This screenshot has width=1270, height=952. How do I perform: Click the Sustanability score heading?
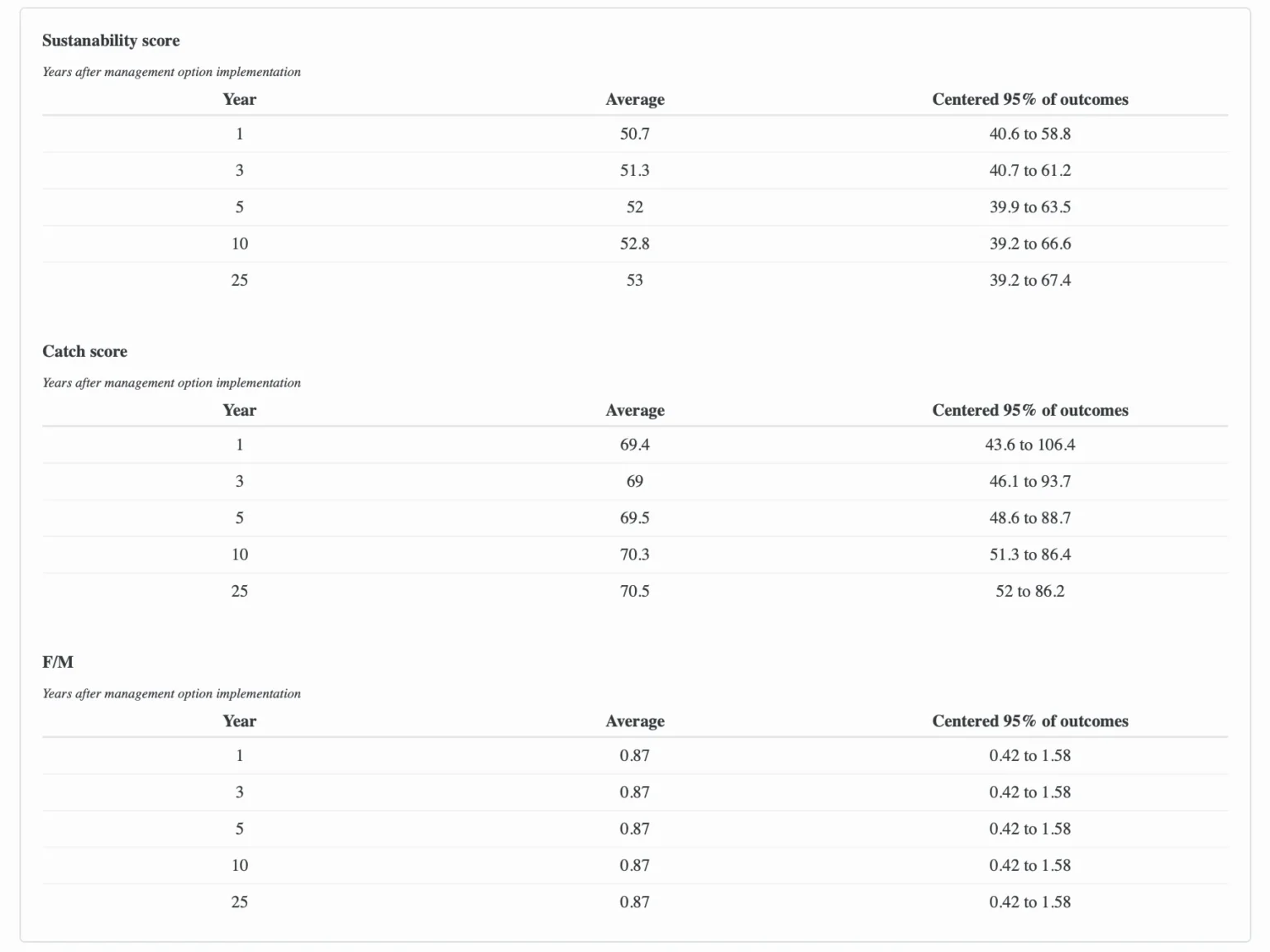click(x=111, y=40)
